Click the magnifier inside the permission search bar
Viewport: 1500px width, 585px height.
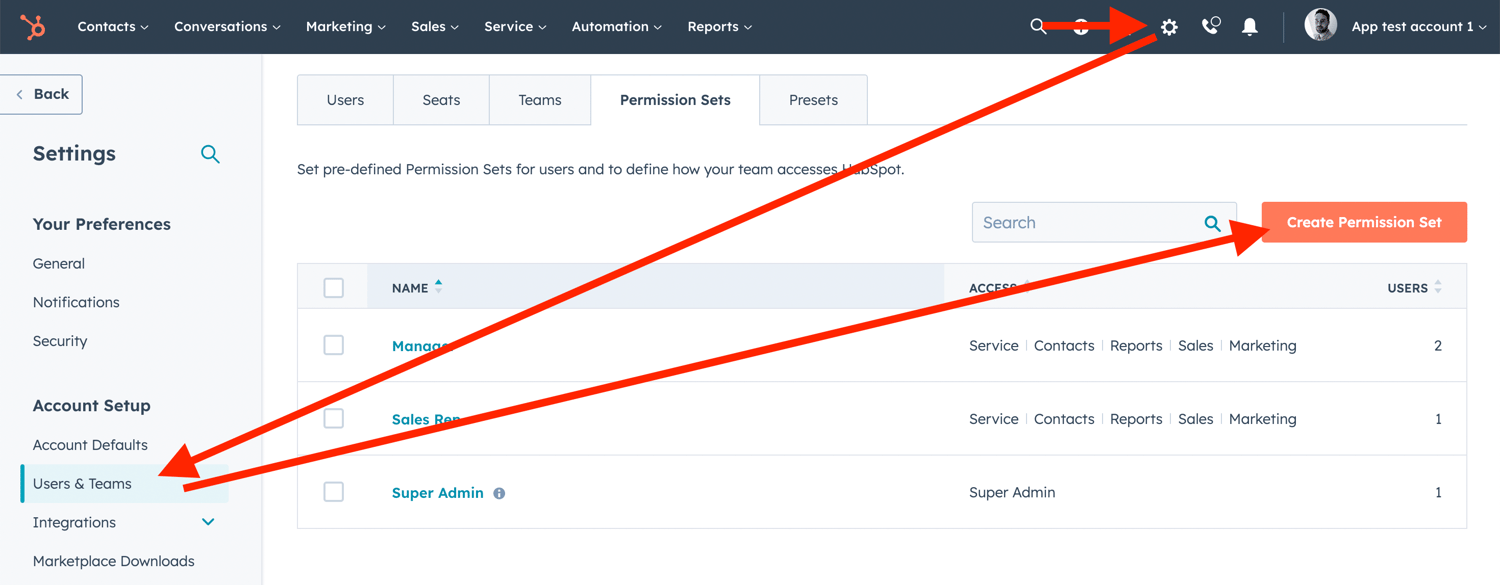coord(1212,222)
